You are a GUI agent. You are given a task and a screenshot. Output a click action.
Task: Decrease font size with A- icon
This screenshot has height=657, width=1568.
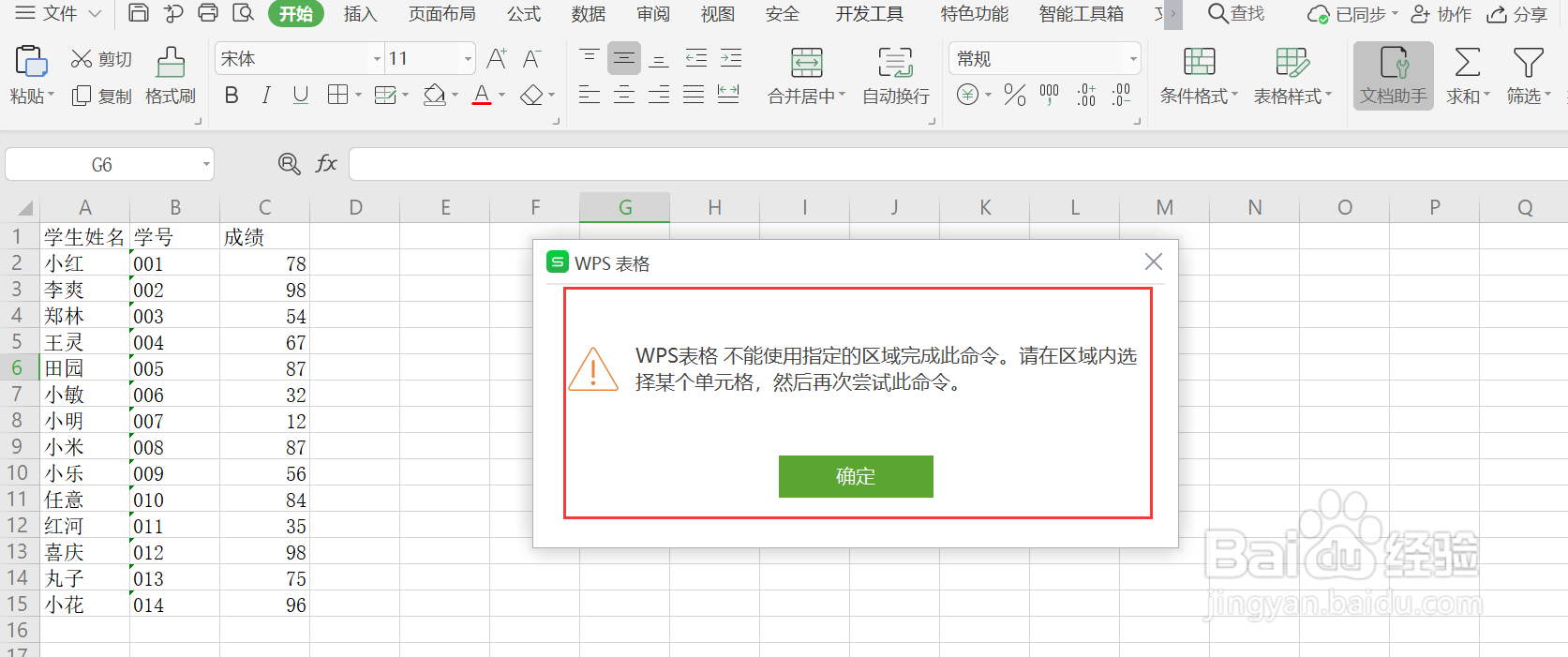531,59
